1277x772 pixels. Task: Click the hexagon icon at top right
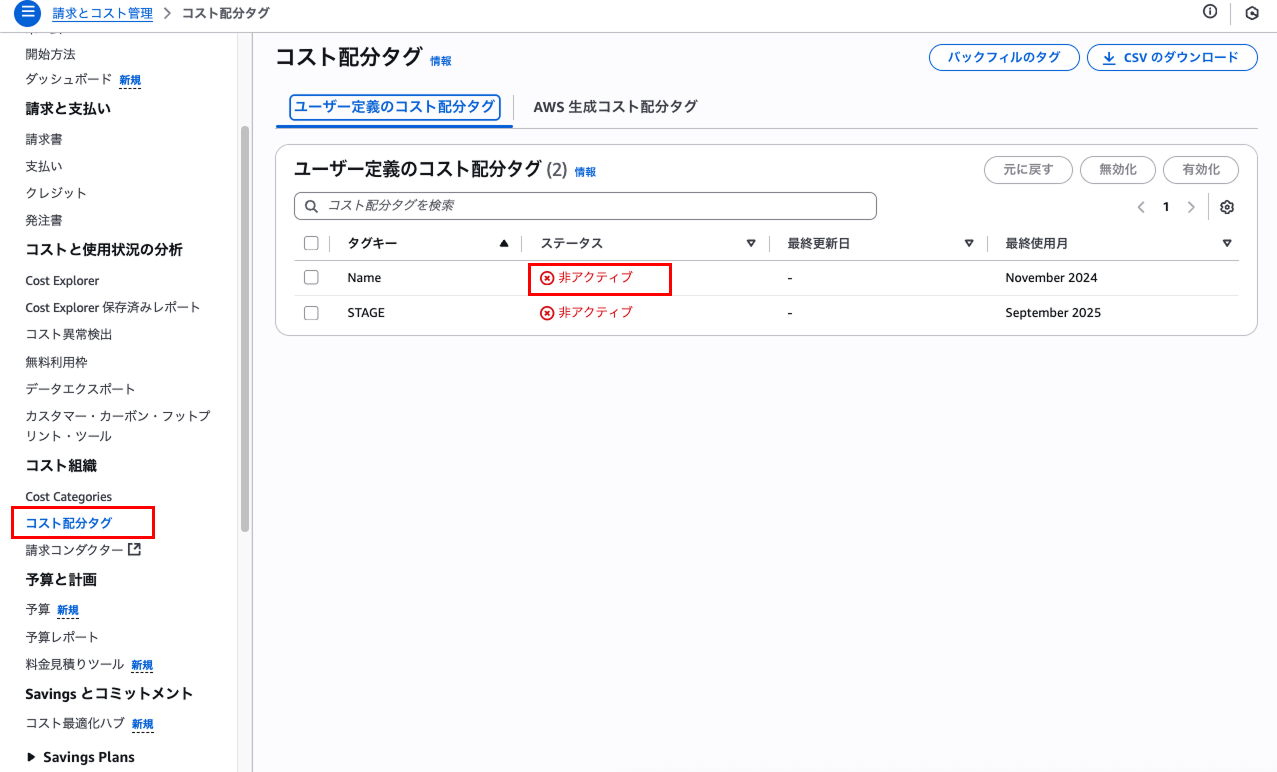click(x=1251, y=13)
